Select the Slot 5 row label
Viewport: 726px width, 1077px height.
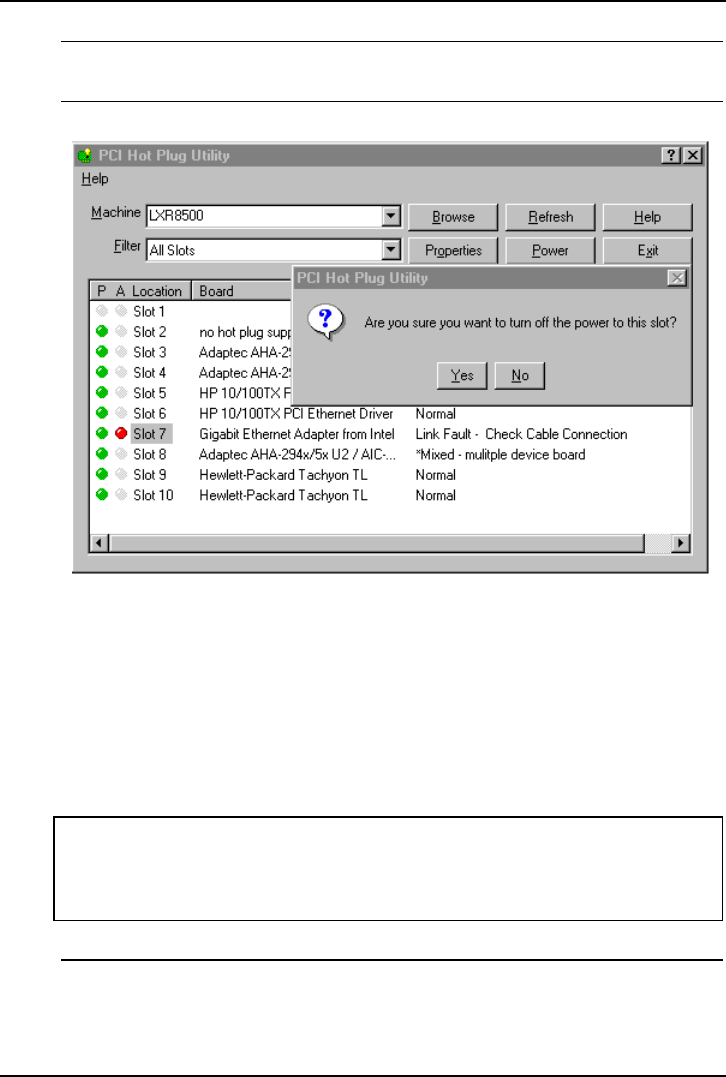point(150,393)
